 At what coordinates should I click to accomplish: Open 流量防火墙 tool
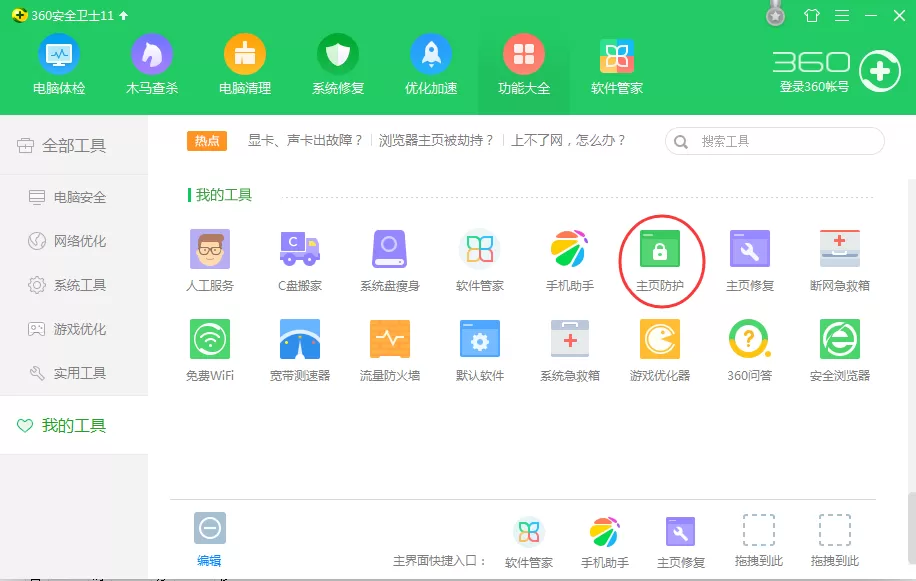(x=390, y=350)
